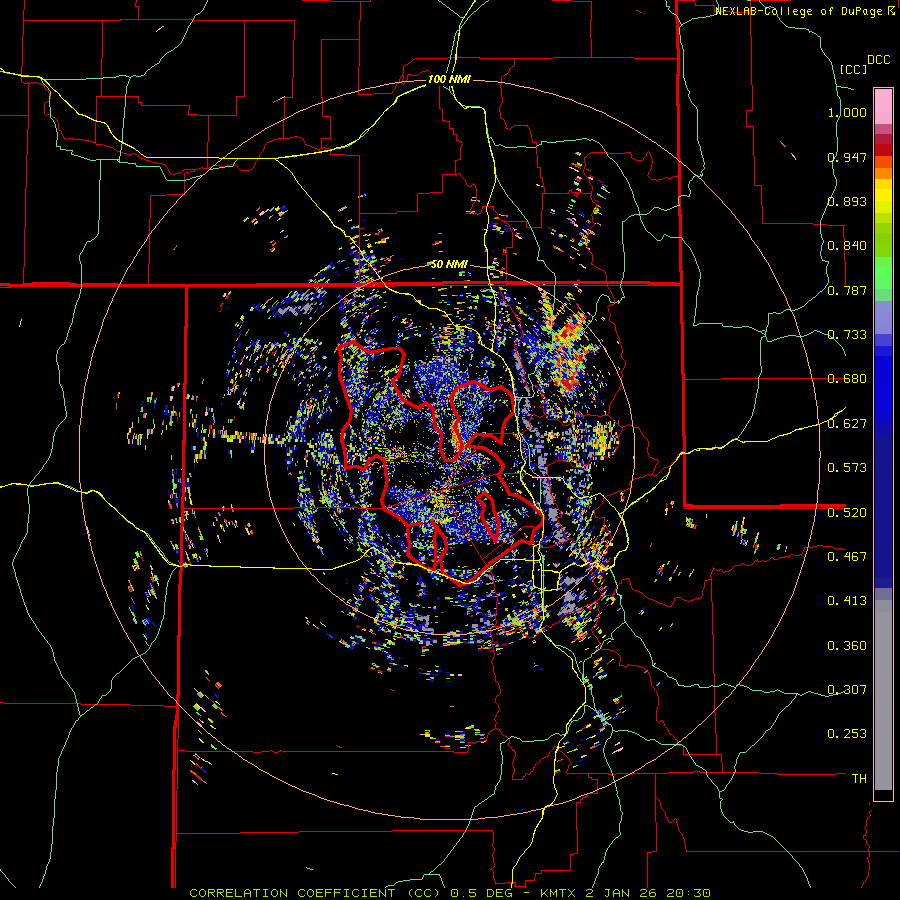Viewport: 900px width, 900px height.
Task: Click the 20:30 timestamp in the caption
Action: (688, 893)
